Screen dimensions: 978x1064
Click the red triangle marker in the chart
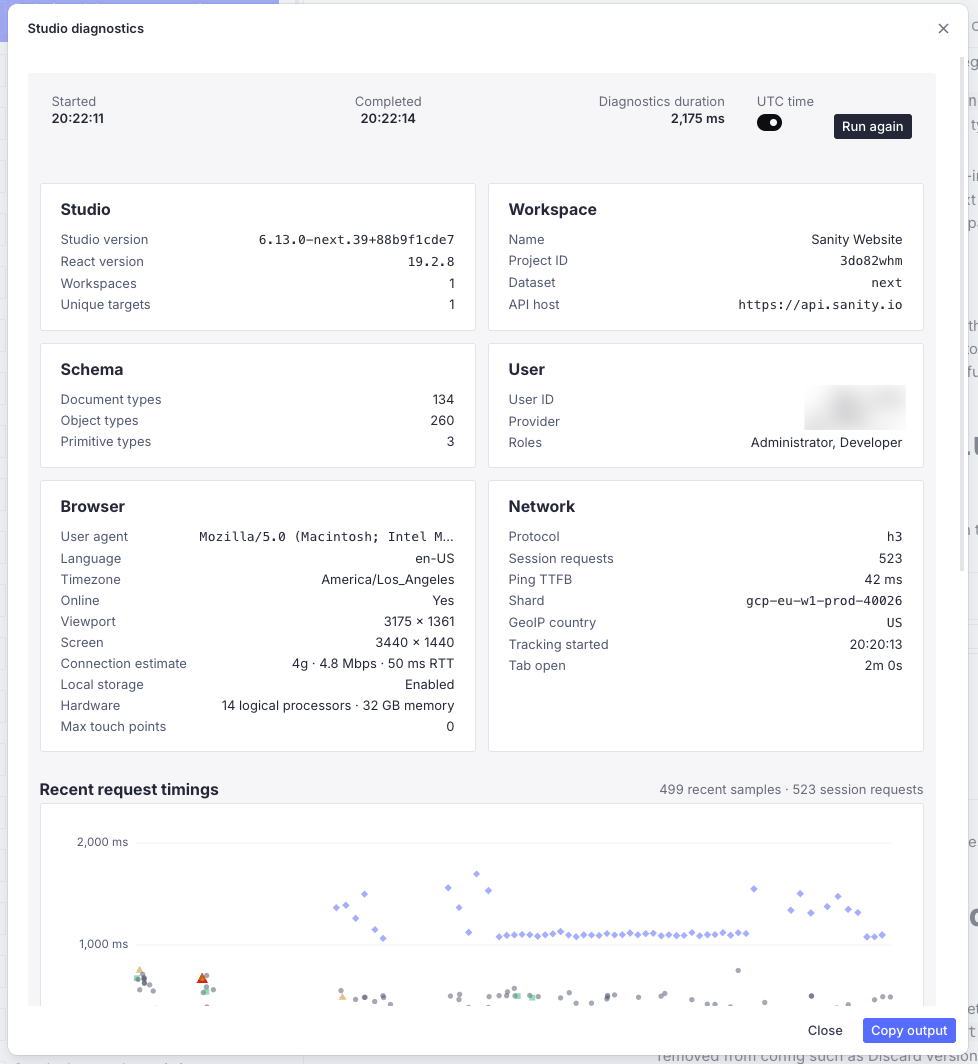pyautogui.click(x=202, y=978)
